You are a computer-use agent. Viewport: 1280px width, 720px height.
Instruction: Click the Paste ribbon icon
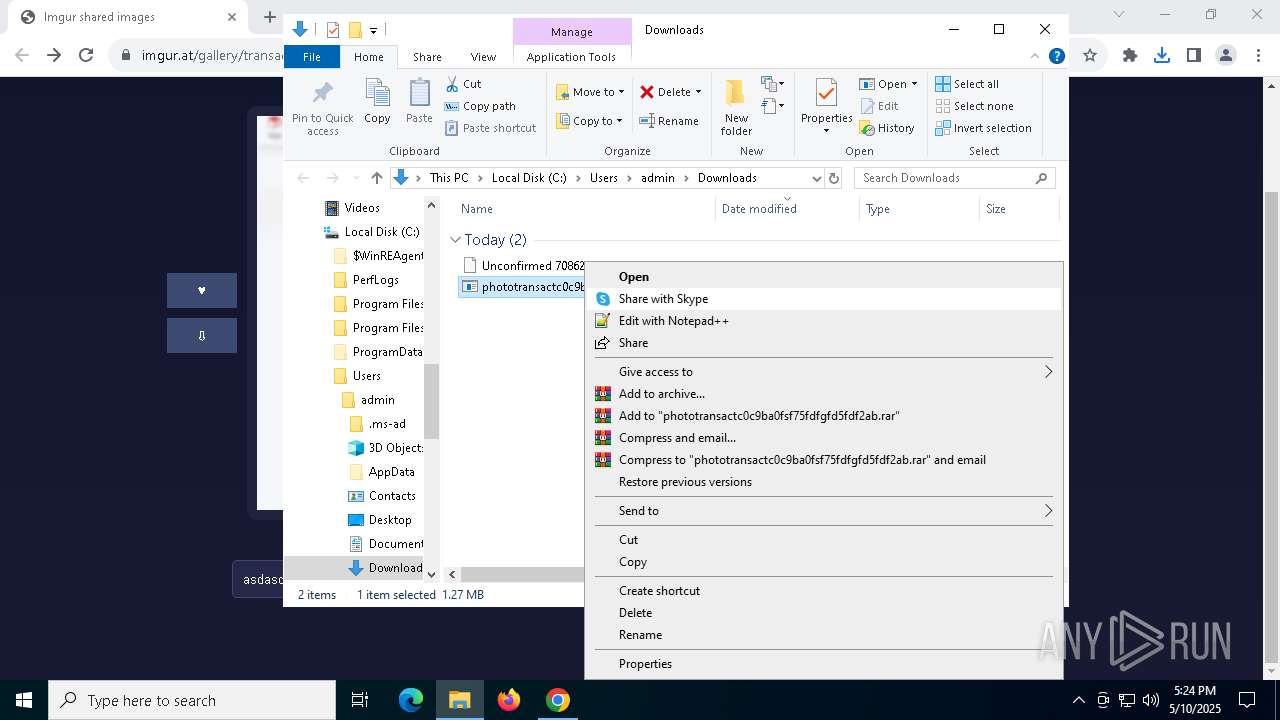tap(419, 102)
